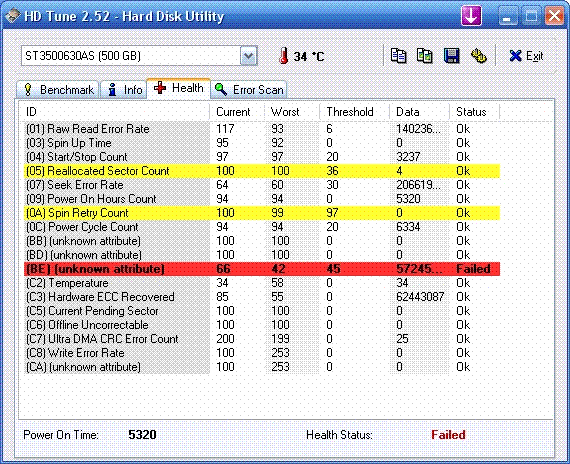The height and width of the screenshot is (464, 570).
Task: Sort by the ID column header
Action: pos(116,112)
